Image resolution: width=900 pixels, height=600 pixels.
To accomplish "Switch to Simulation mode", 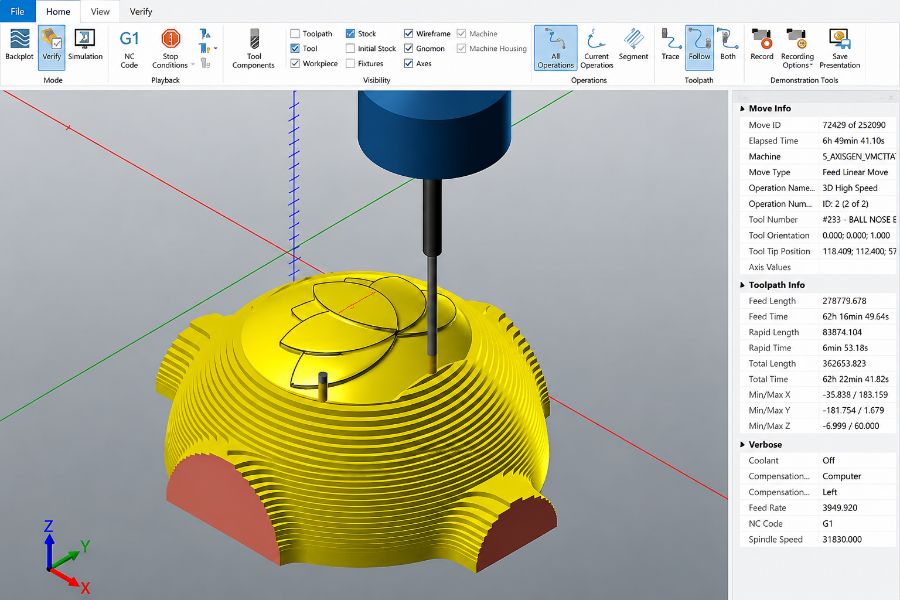I will pos(85,45).
